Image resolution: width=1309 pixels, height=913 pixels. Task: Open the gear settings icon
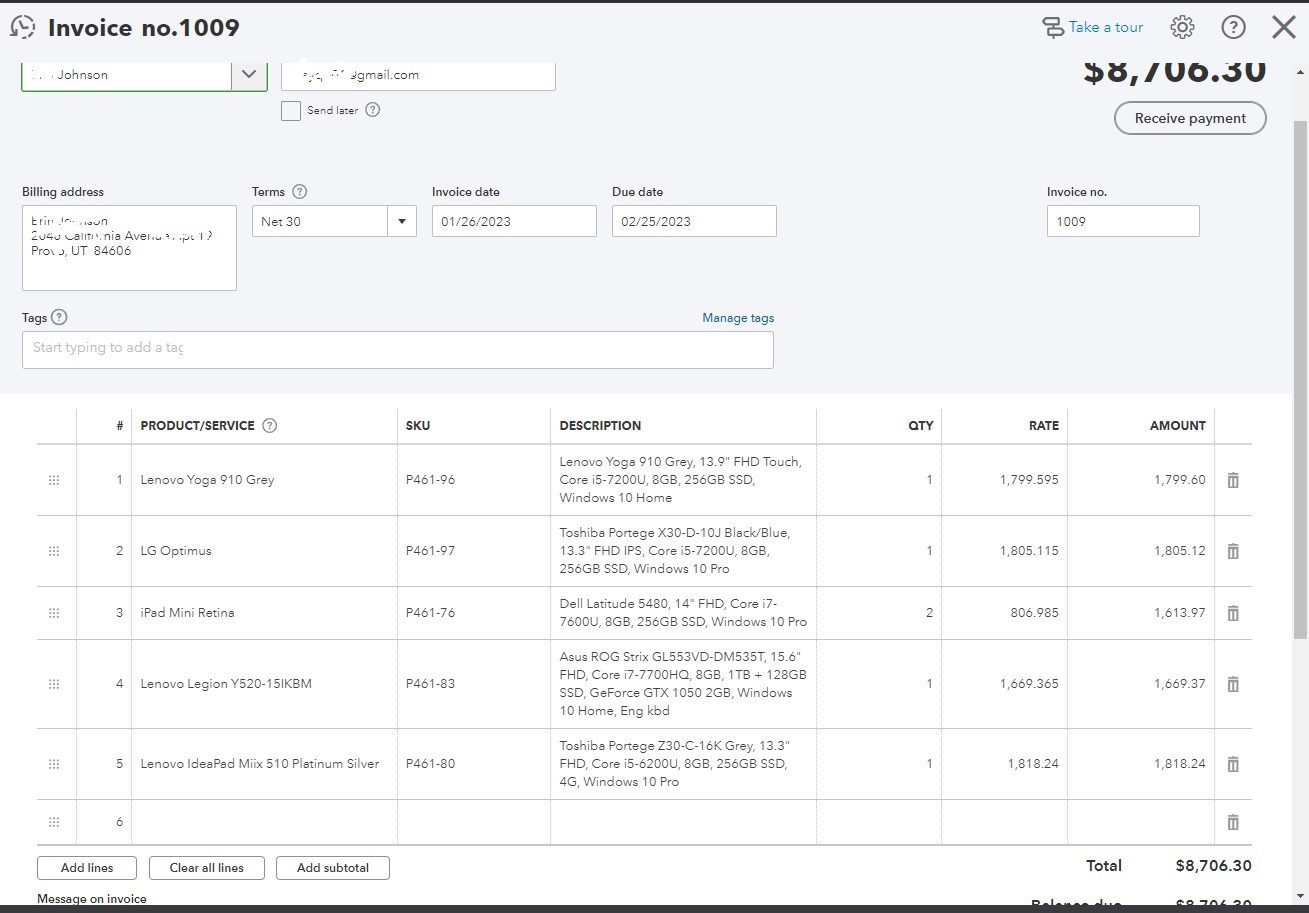1183,27
